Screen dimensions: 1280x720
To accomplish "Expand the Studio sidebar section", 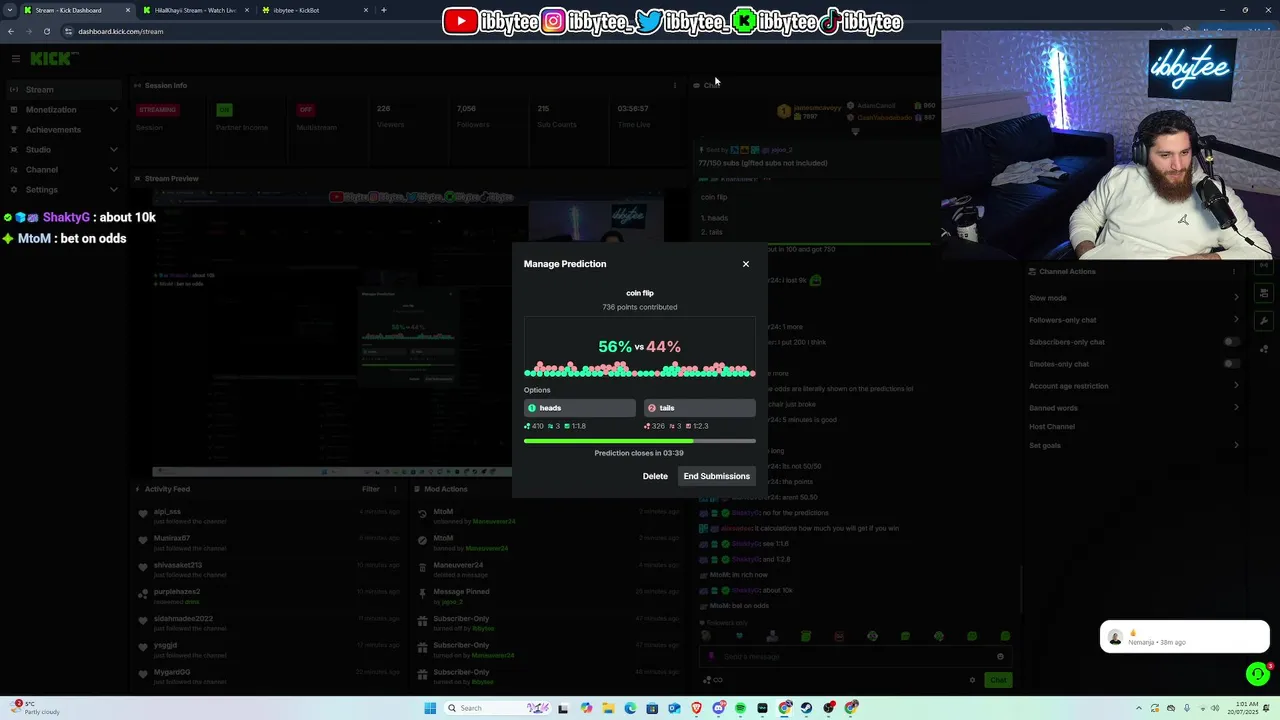I will click(x=62, y=150).
